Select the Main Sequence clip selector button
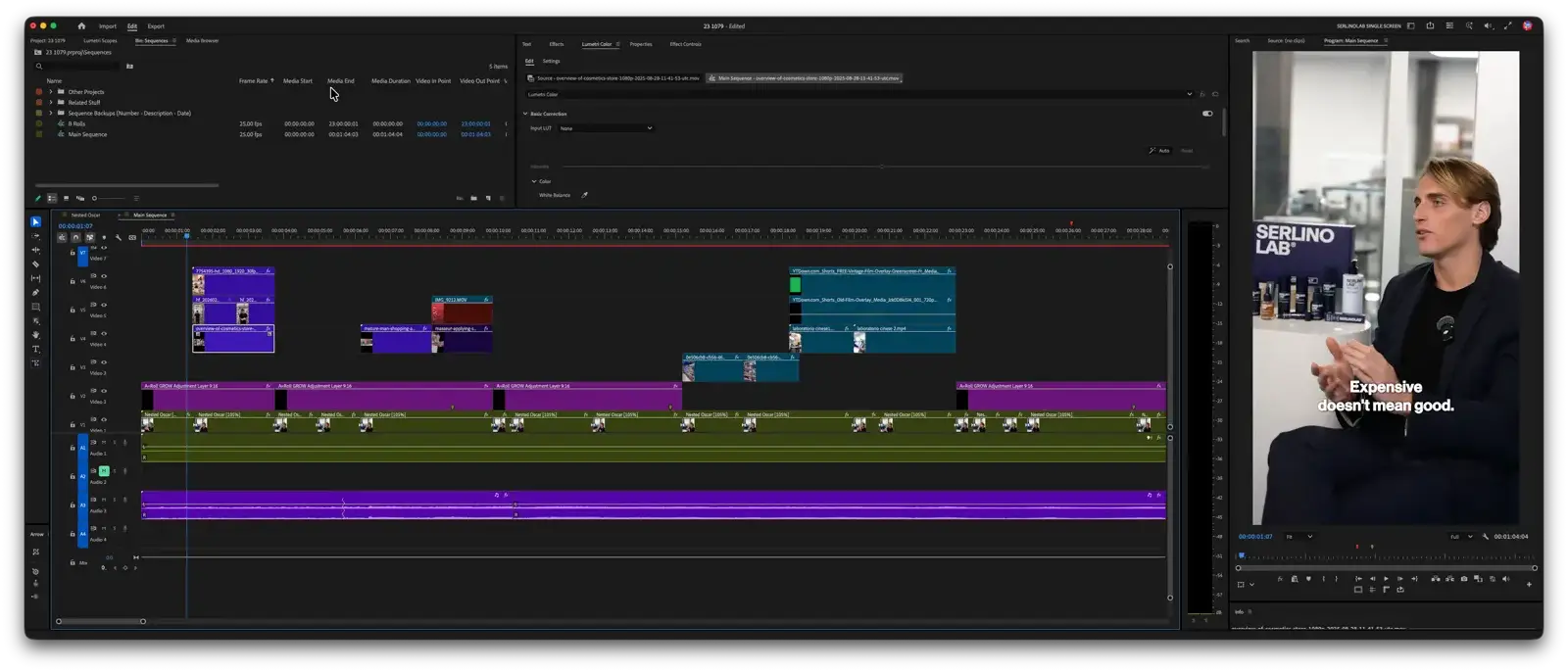Image resolution: width=1568 pixels, height=672 pixels. coord(804,78)
